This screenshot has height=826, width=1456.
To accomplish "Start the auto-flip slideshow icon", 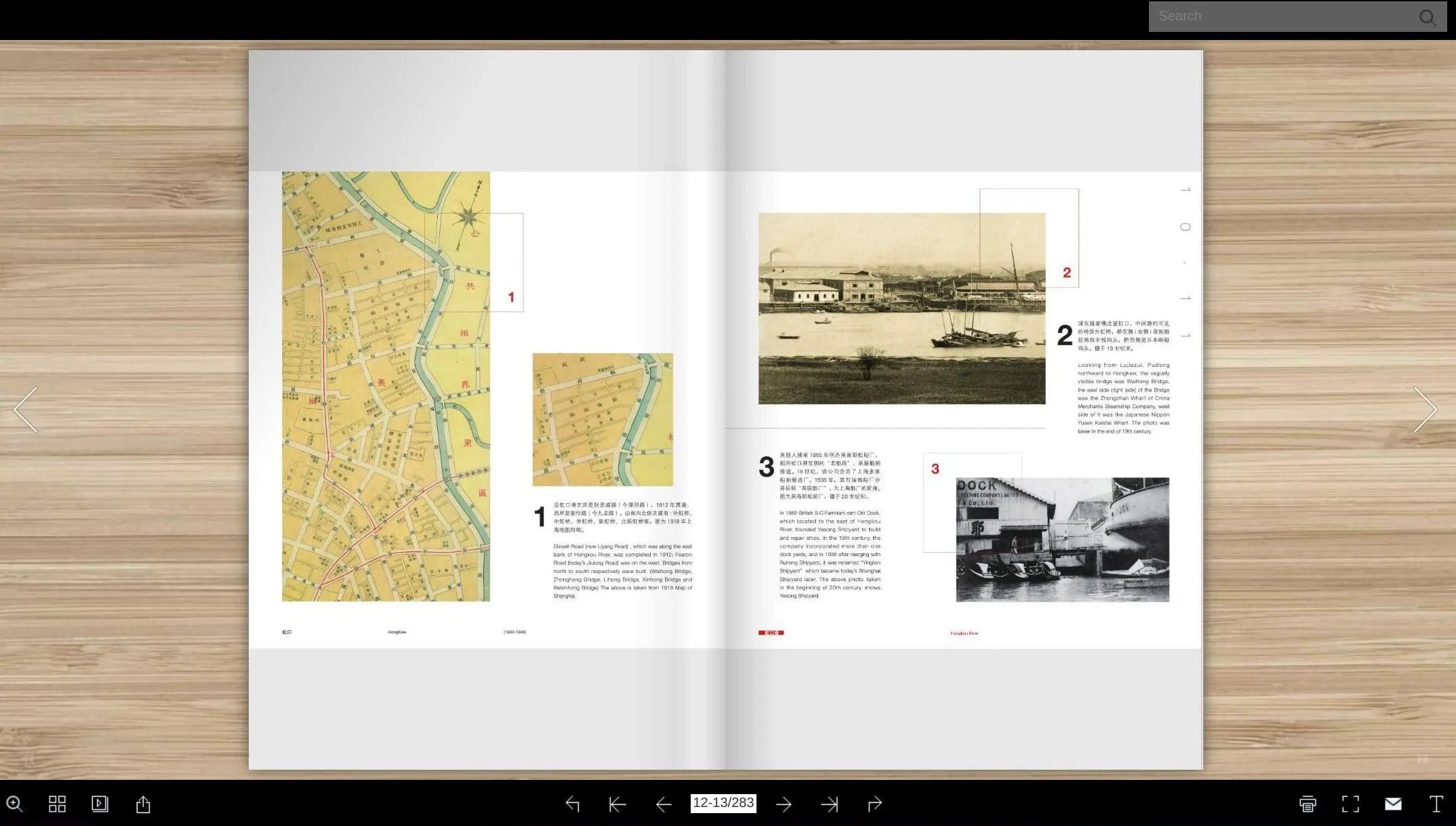I will (x=100, y=804).
